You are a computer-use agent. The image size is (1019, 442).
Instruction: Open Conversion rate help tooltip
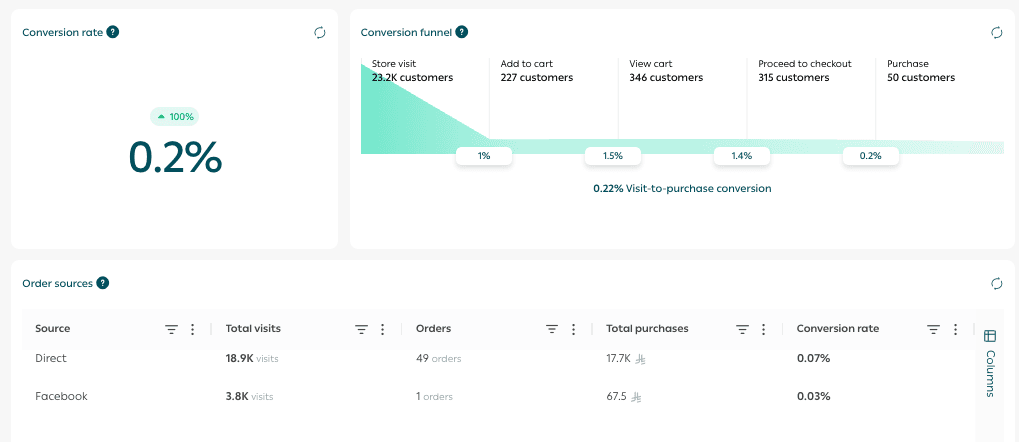pyautogui.click(x=113, y=32)
